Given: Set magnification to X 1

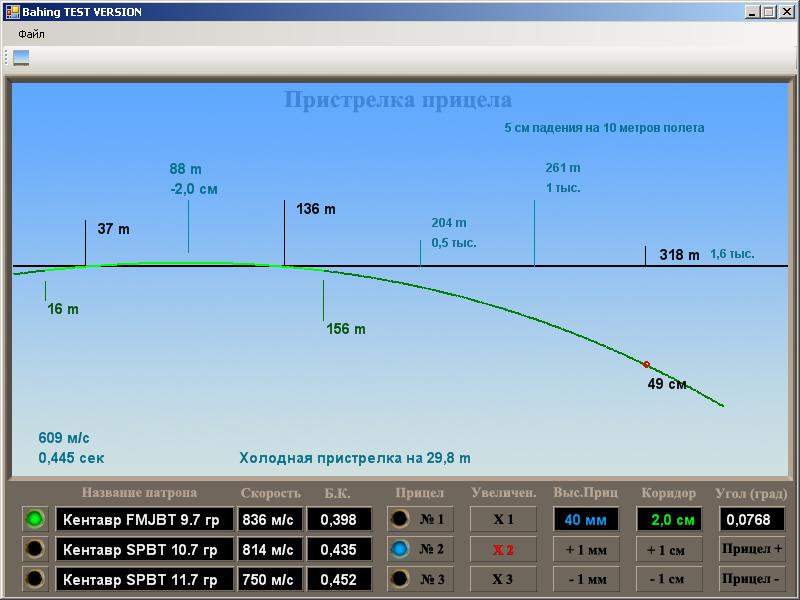Looking at the screenshot, I should [503, 519].
